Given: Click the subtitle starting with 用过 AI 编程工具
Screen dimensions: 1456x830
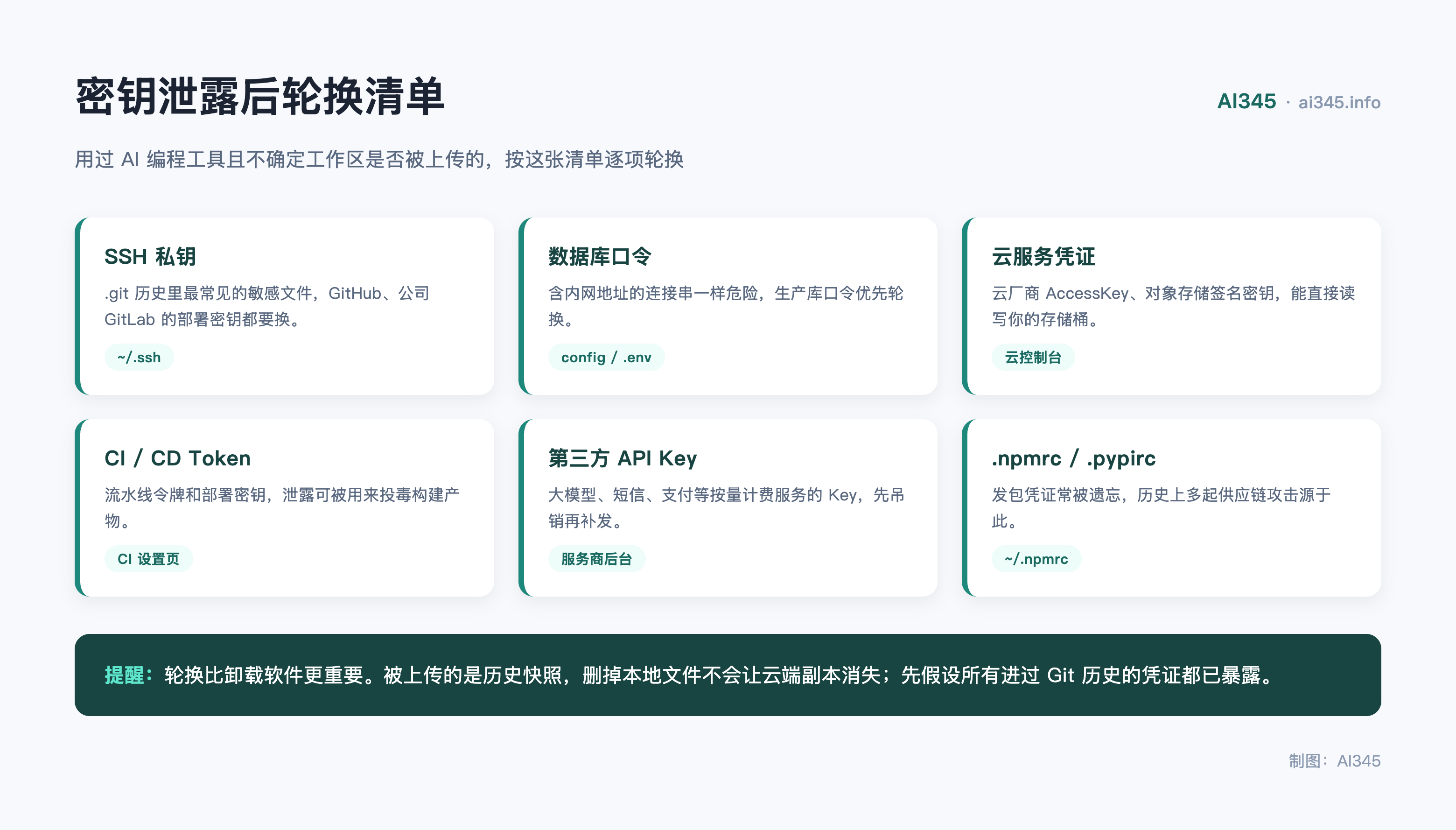Looking at the screenshot, I should point(379,159).
